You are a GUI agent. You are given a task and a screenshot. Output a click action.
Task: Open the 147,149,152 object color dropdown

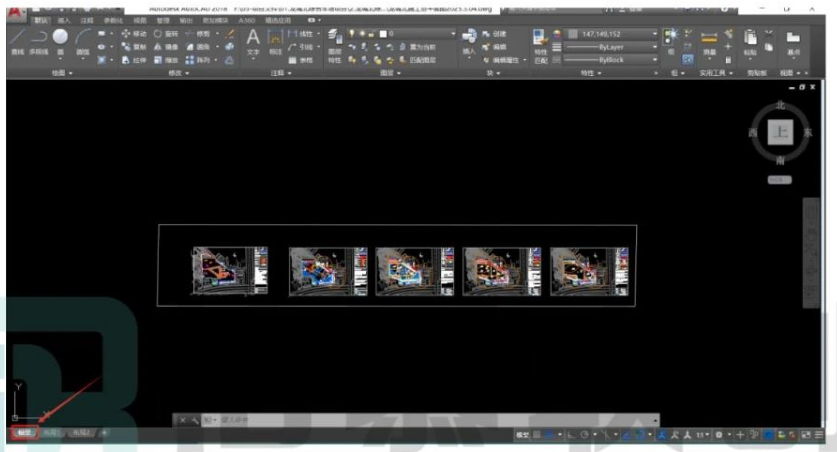click(611, 34)
